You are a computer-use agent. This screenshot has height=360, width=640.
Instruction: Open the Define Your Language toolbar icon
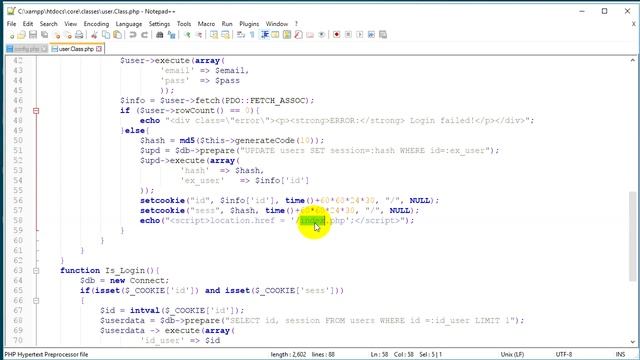coord(276,35)
